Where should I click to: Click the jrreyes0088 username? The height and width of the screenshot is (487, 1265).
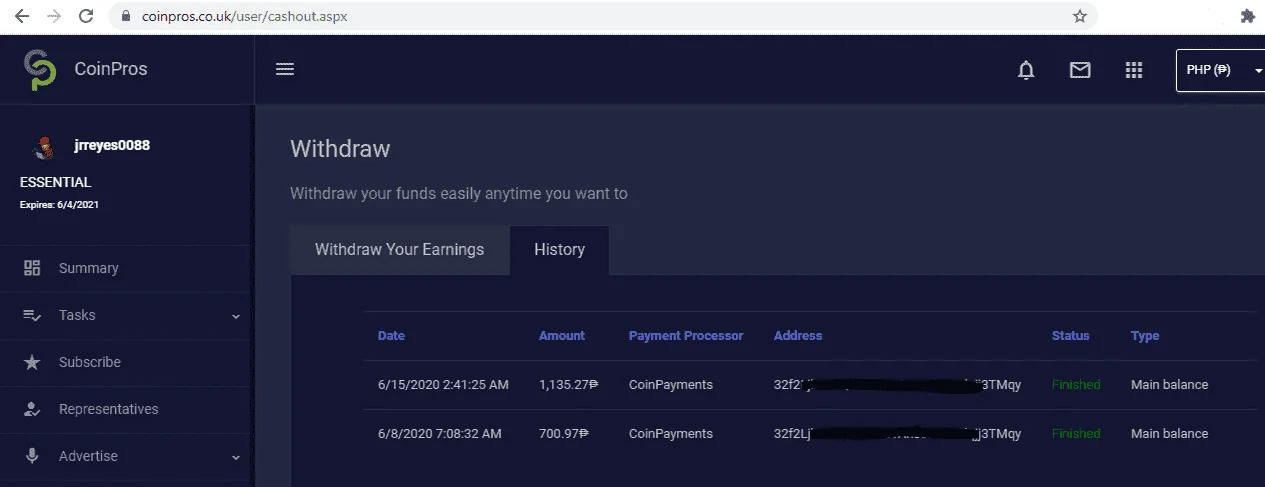[112, 145]
